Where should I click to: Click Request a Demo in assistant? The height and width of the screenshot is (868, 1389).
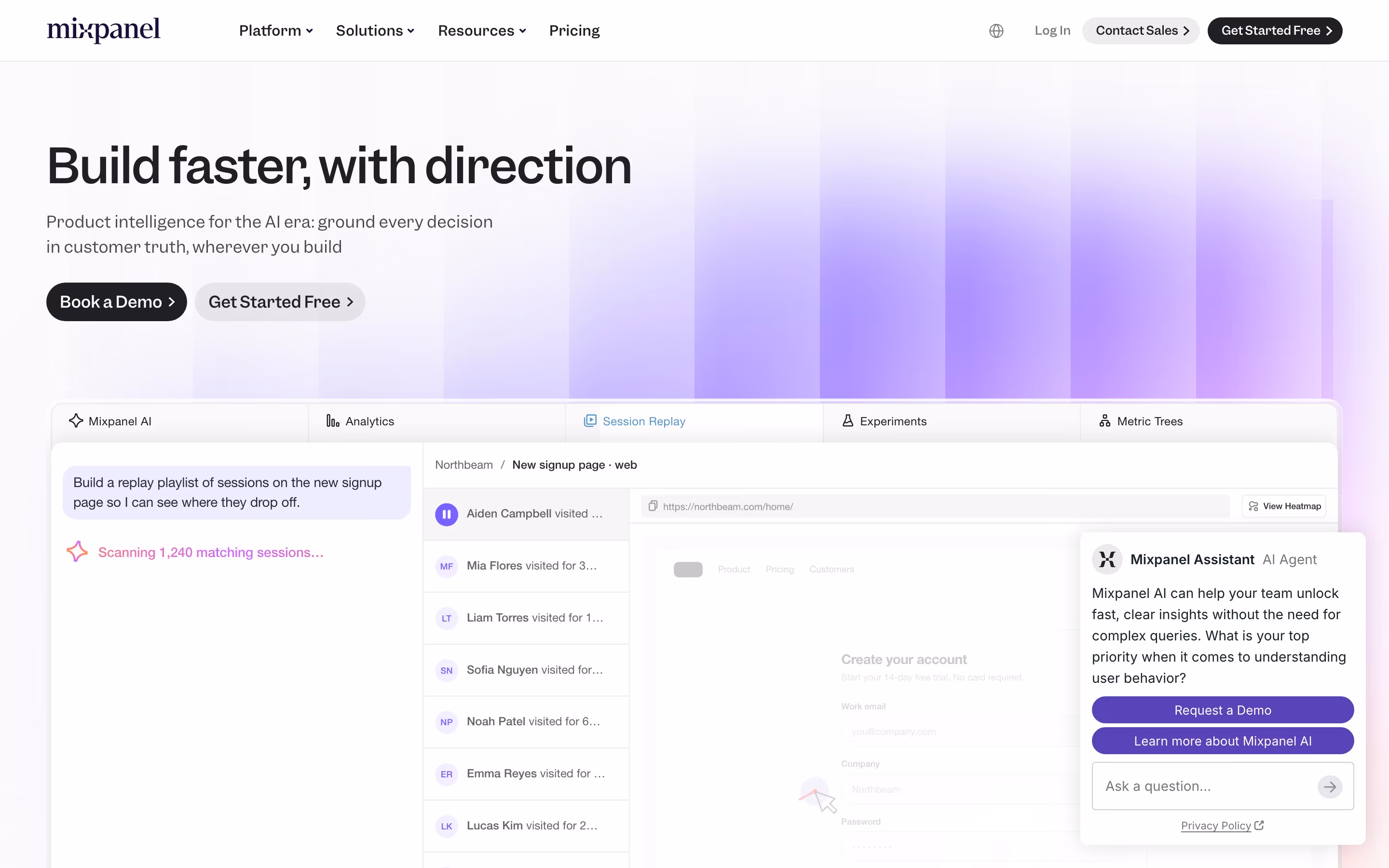coord(1223,710)
